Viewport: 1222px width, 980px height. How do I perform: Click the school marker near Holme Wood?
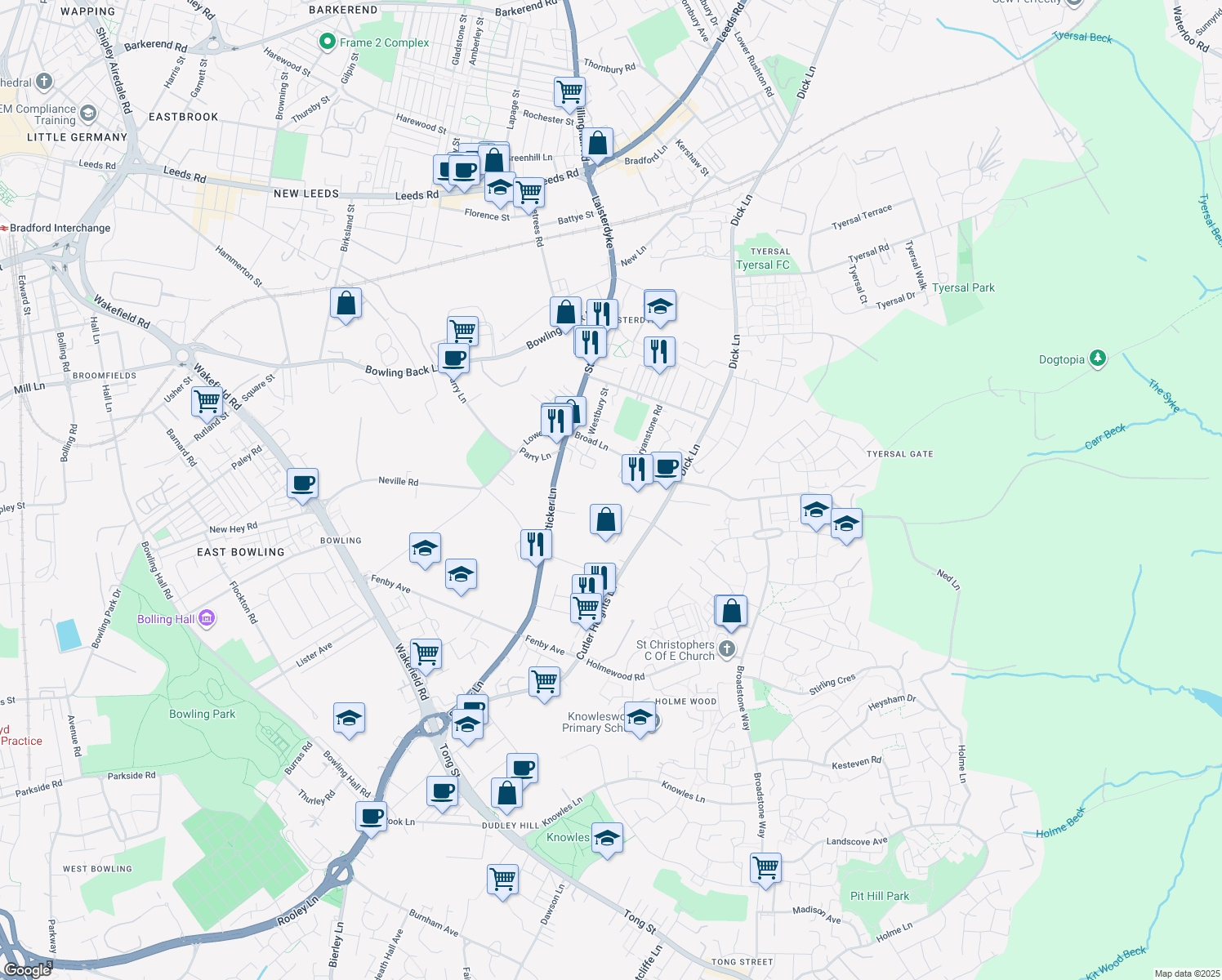click(640, 718)
